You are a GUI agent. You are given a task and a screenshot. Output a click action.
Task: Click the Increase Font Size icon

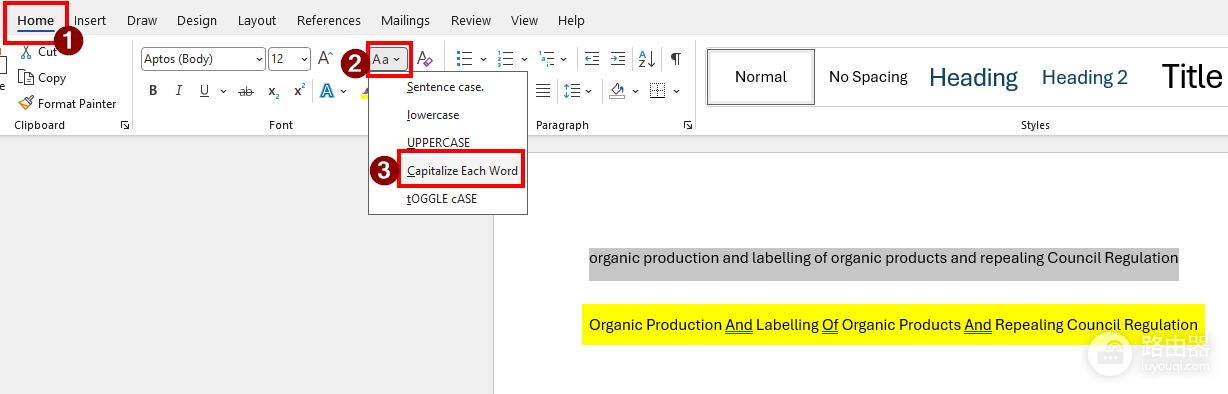pos(325,59)
